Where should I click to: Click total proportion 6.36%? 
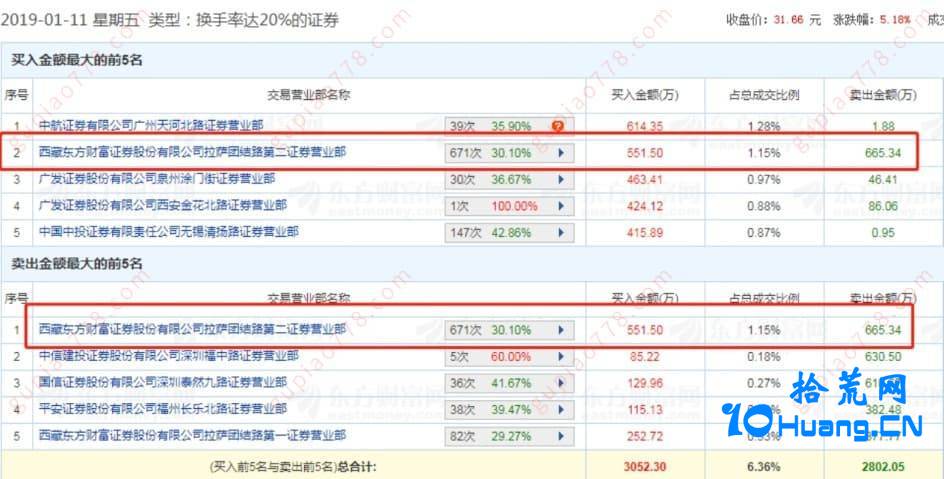pyautogui.click(x=764, y=467)
